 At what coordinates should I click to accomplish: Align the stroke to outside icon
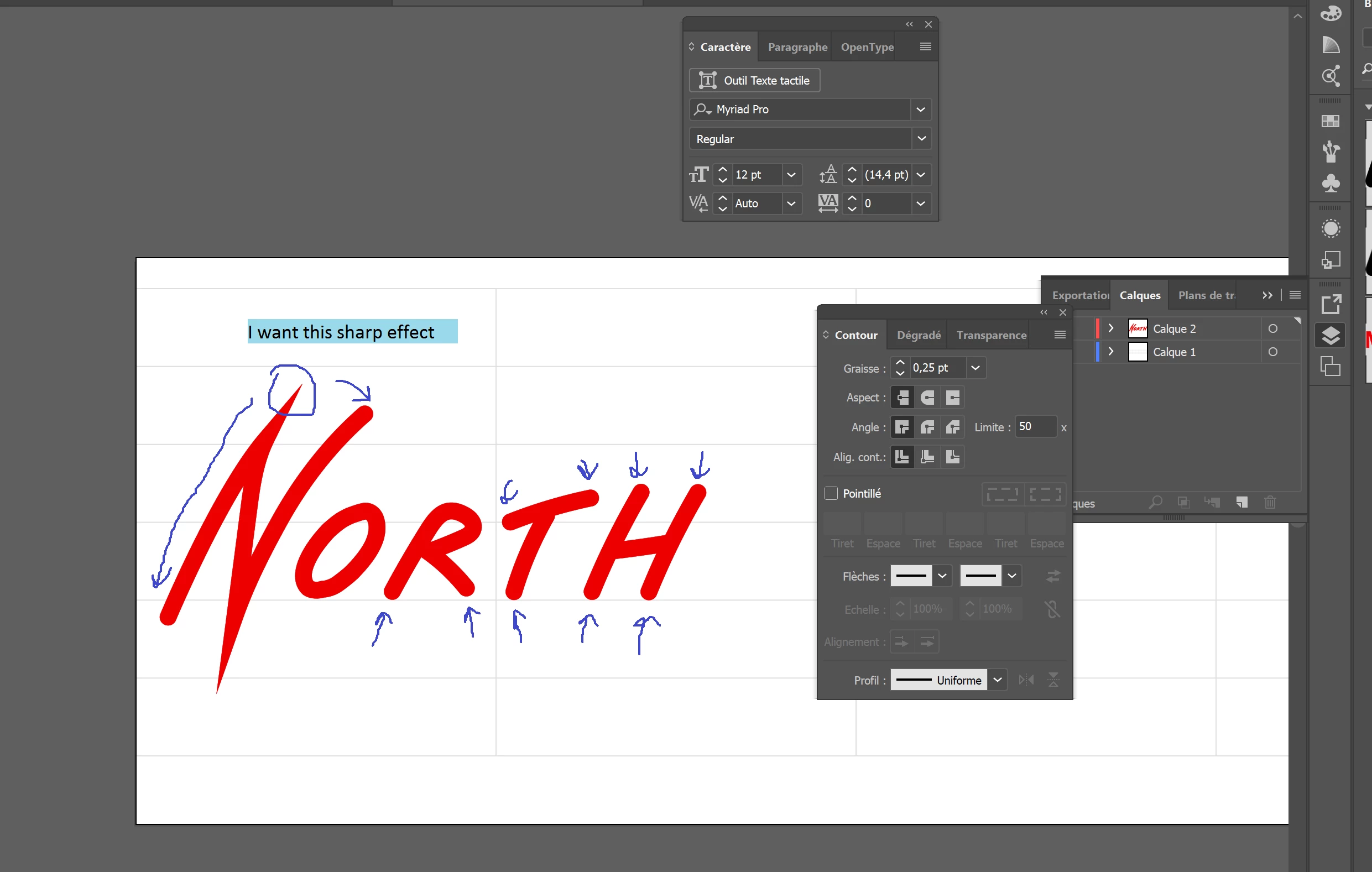click(x=953, y=456)
